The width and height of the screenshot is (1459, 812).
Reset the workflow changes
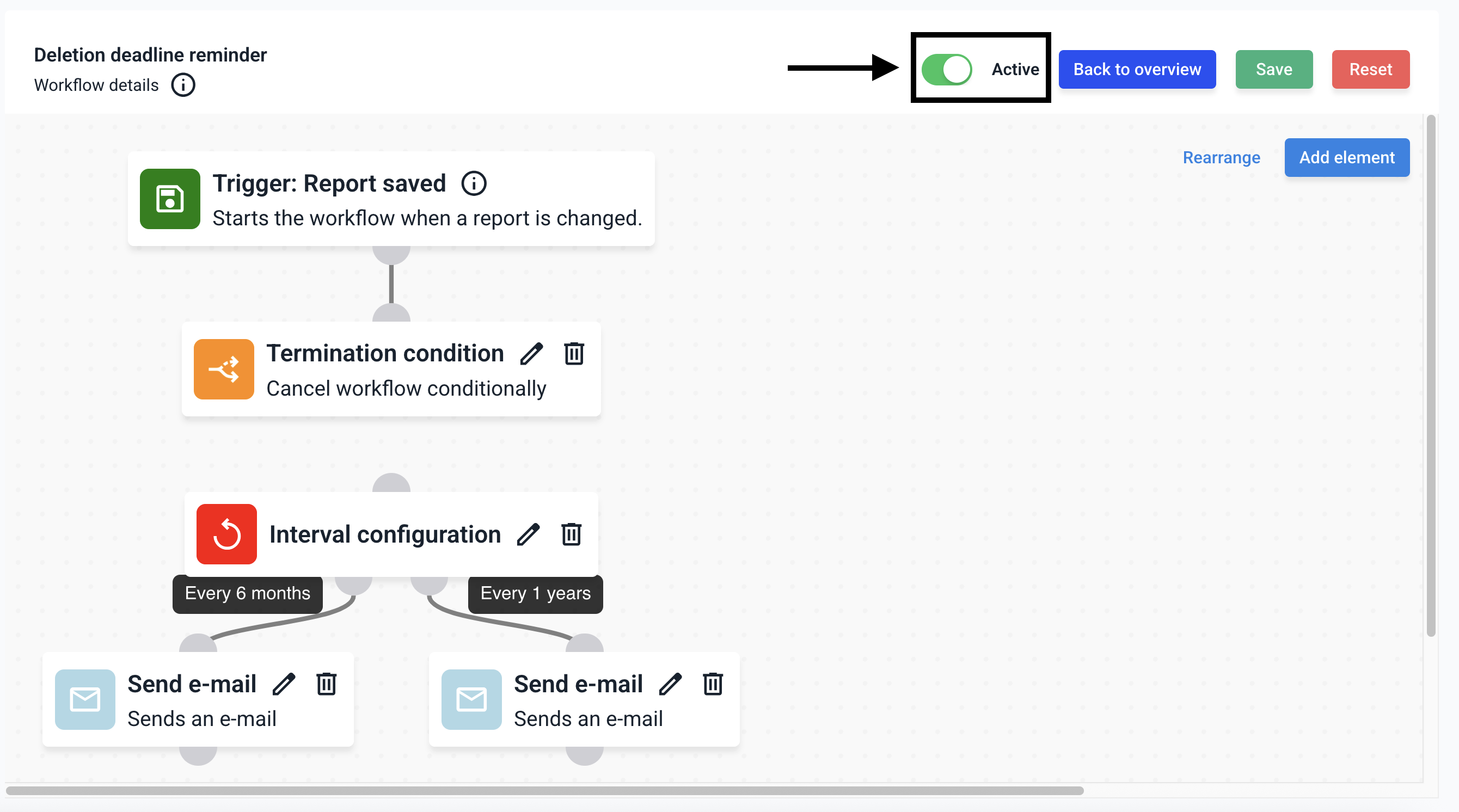[x=1370, y=69]
